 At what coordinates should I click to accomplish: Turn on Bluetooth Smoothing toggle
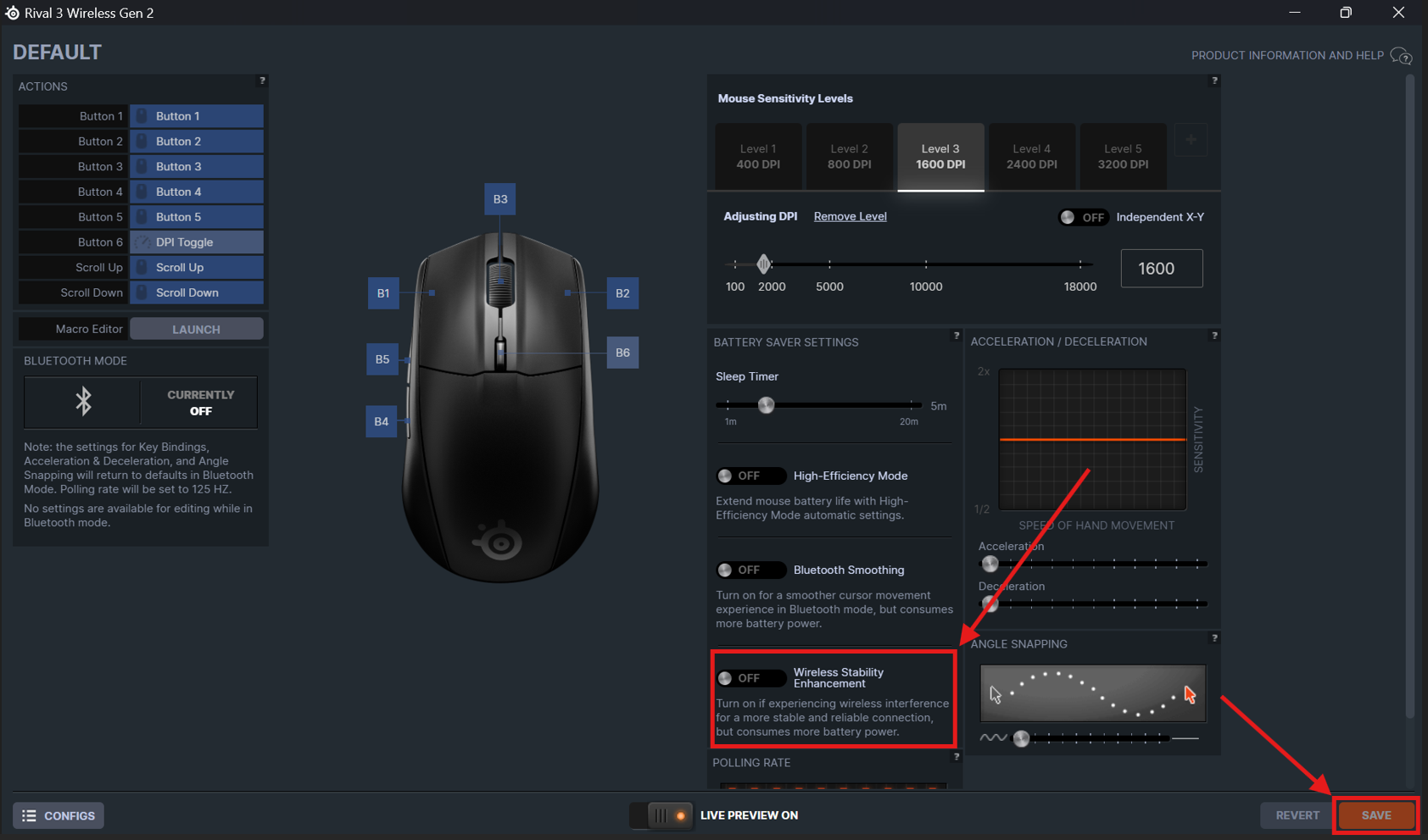point(750,570)
